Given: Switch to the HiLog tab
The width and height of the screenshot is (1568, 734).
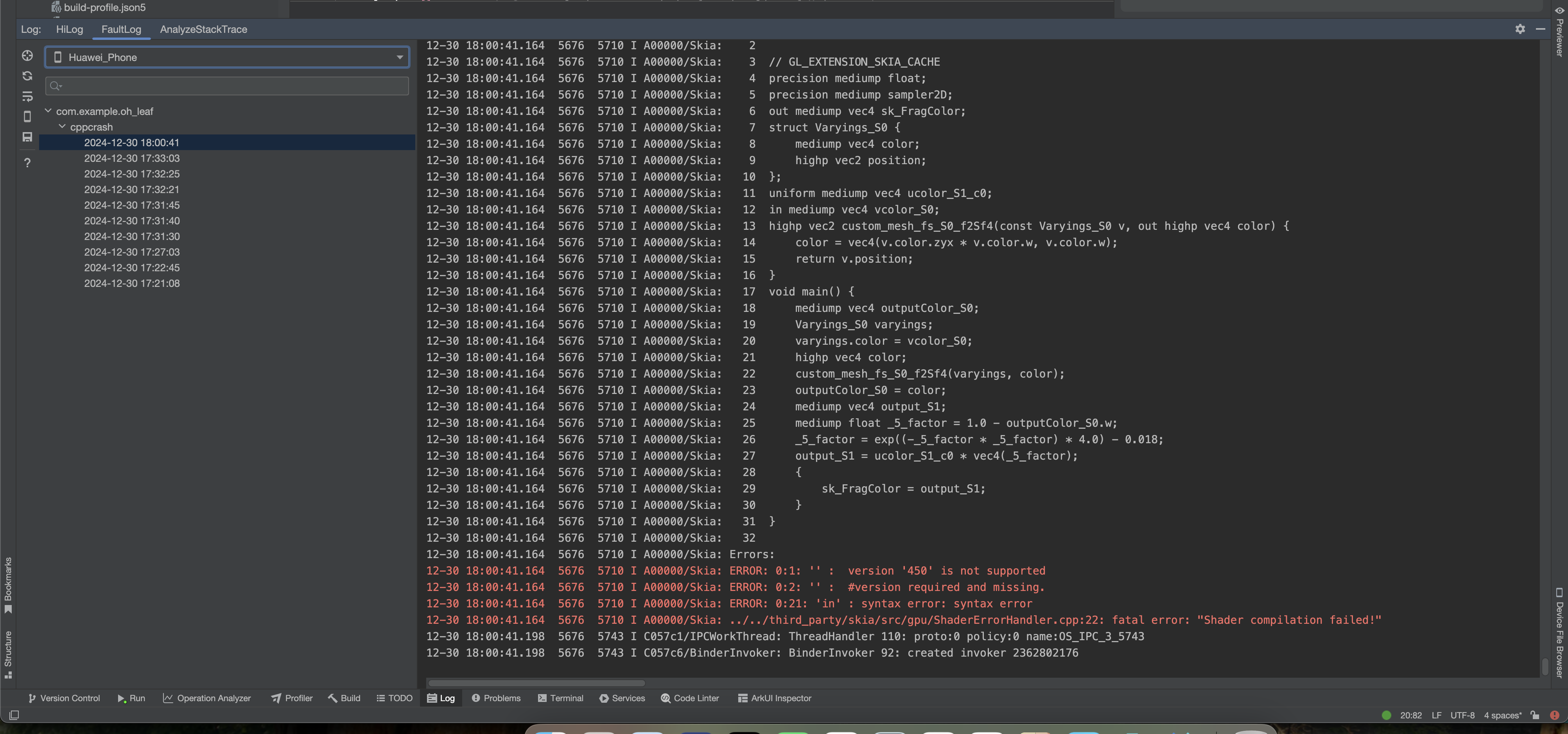Looking at the screenshot, I should point(69,29).
